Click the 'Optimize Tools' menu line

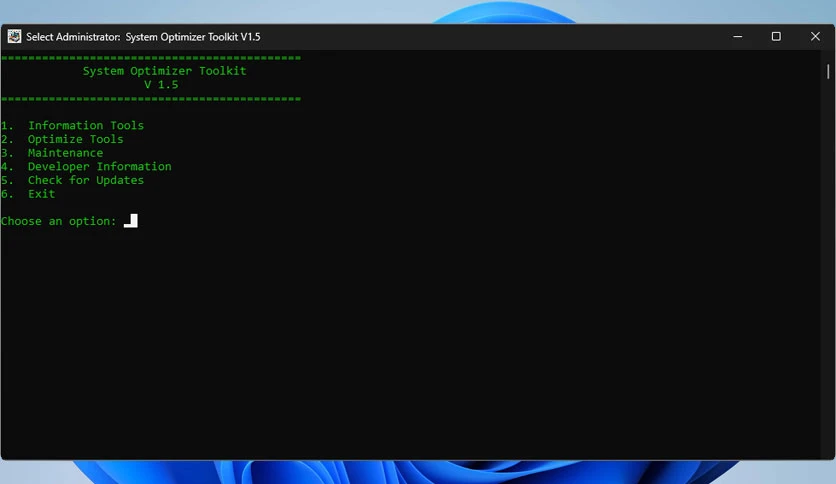tap(62, 139)
